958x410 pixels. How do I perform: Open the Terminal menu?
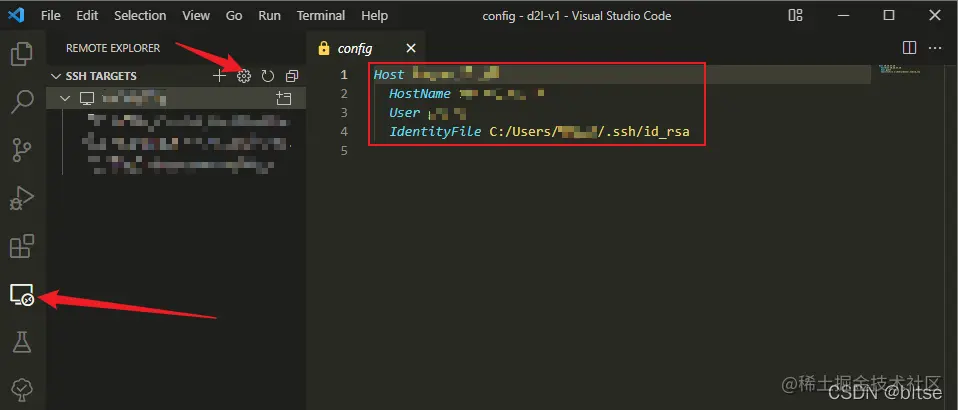321,15
